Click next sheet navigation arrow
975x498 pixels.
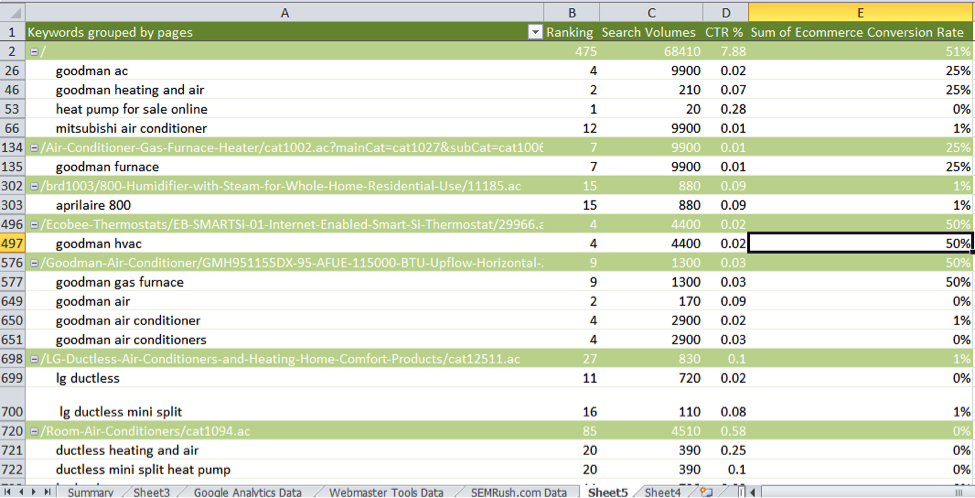(35, 492)
